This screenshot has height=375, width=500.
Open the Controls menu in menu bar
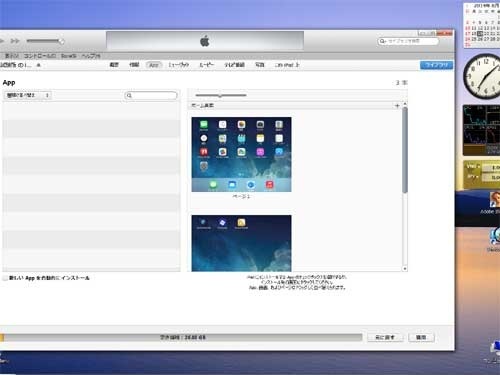[x=40, y=56]
